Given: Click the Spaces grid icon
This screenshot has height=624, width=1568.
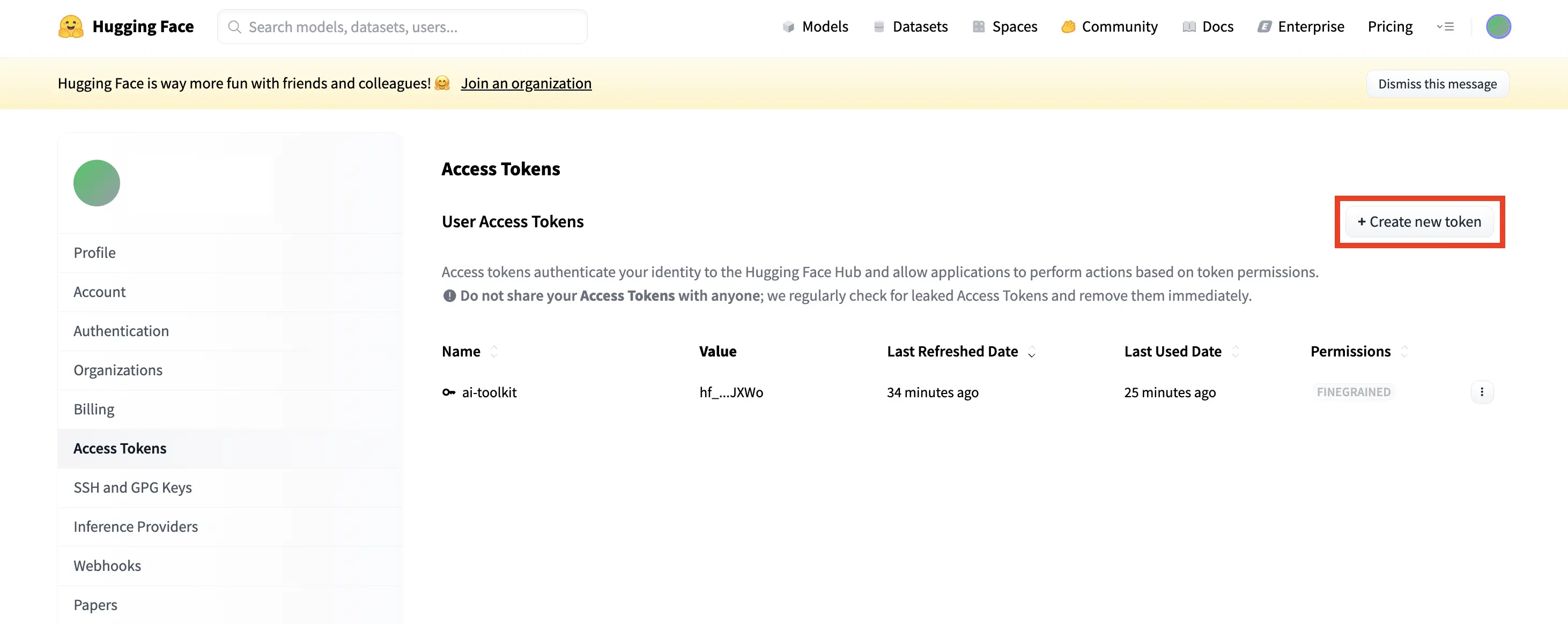Looking at the screenshot, I should click(x=978, y=26).
